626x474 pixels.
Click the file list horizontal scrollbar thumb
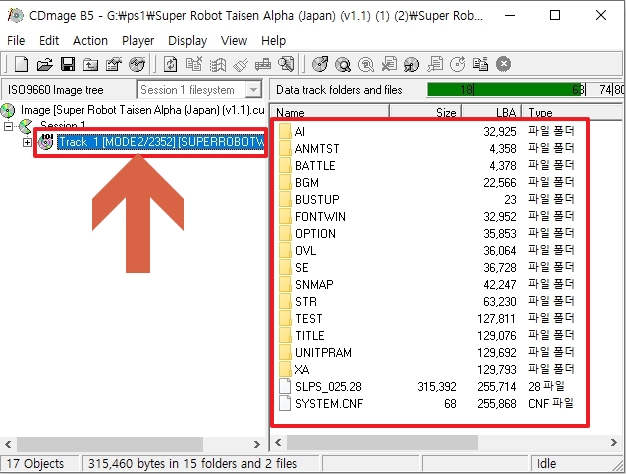tap(382, 442)
